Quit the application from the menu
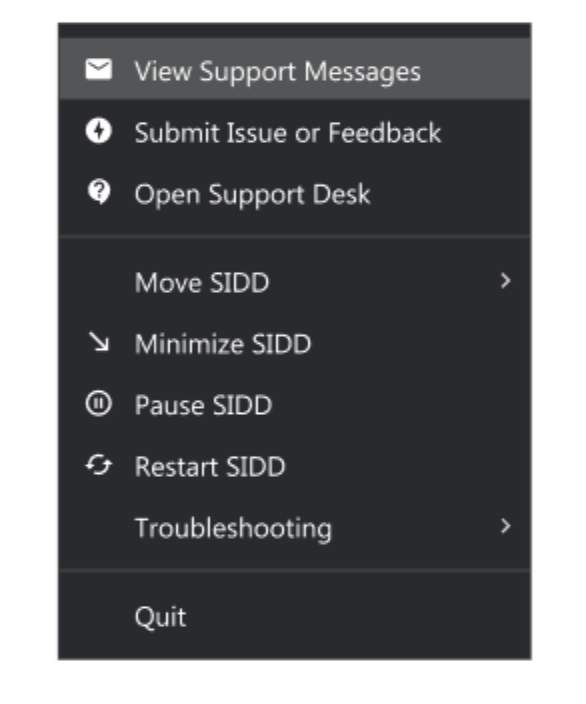Viewport: 586px width, 704px height. tap(295, 616)
